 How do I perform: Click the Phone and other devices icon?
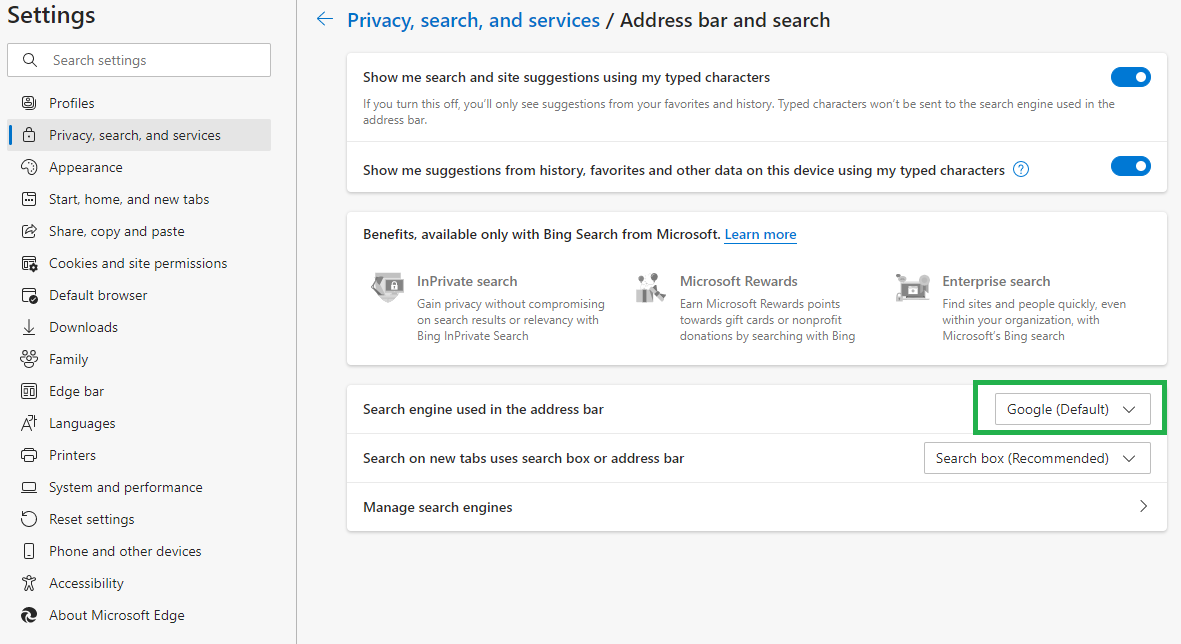[29, 551]
